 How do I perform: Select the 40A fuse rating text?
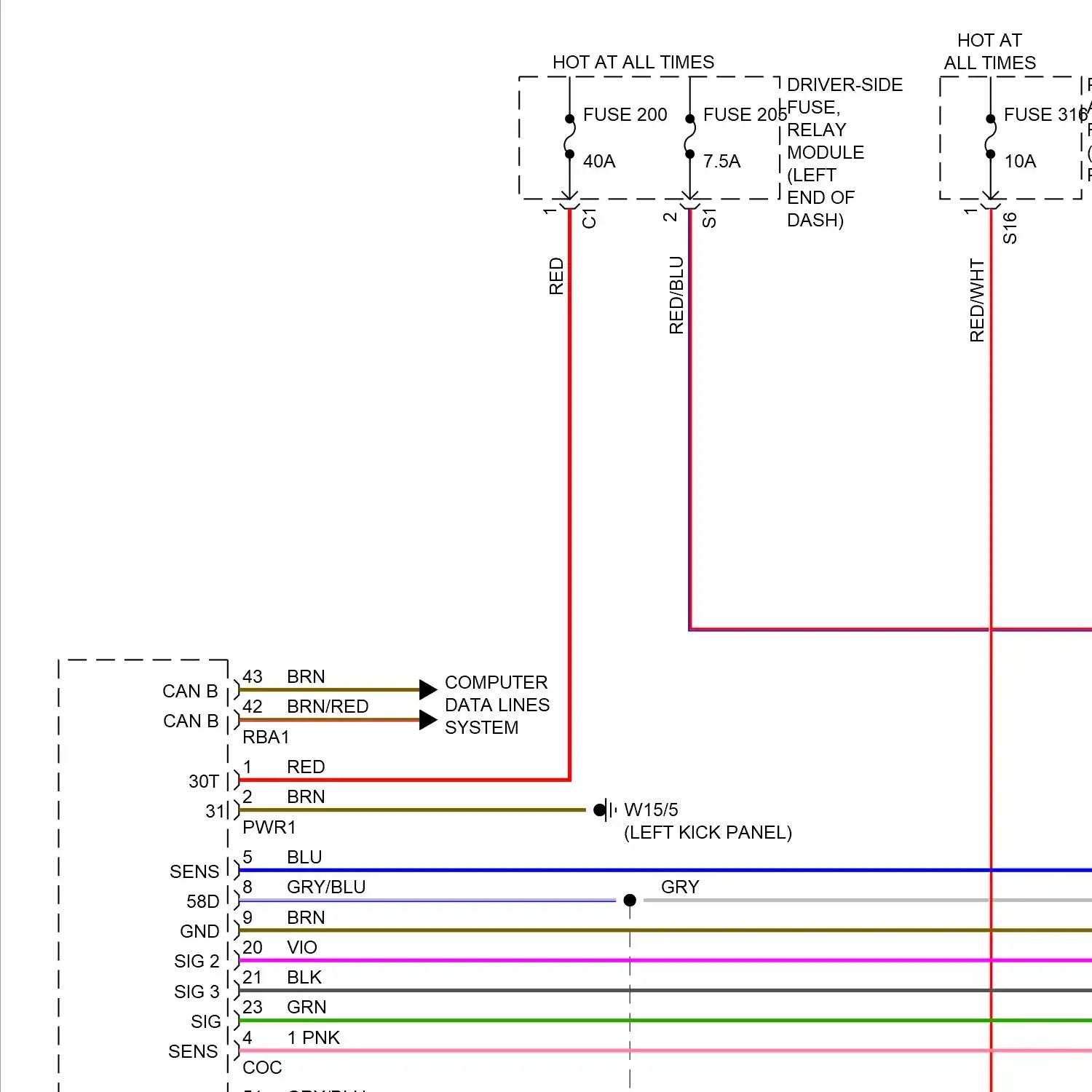[x=599, y=161]
